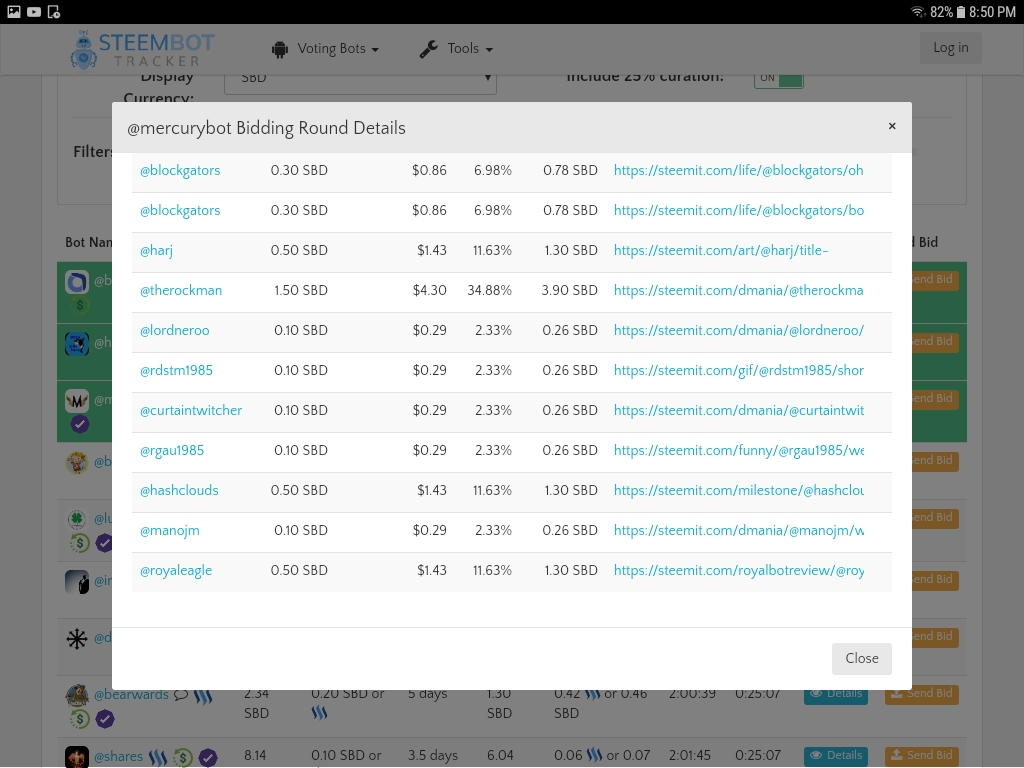This screenshot has width=1024, height=768.
Task: Toggle the Include 25% curation switch
Action: tap(778, 78)
